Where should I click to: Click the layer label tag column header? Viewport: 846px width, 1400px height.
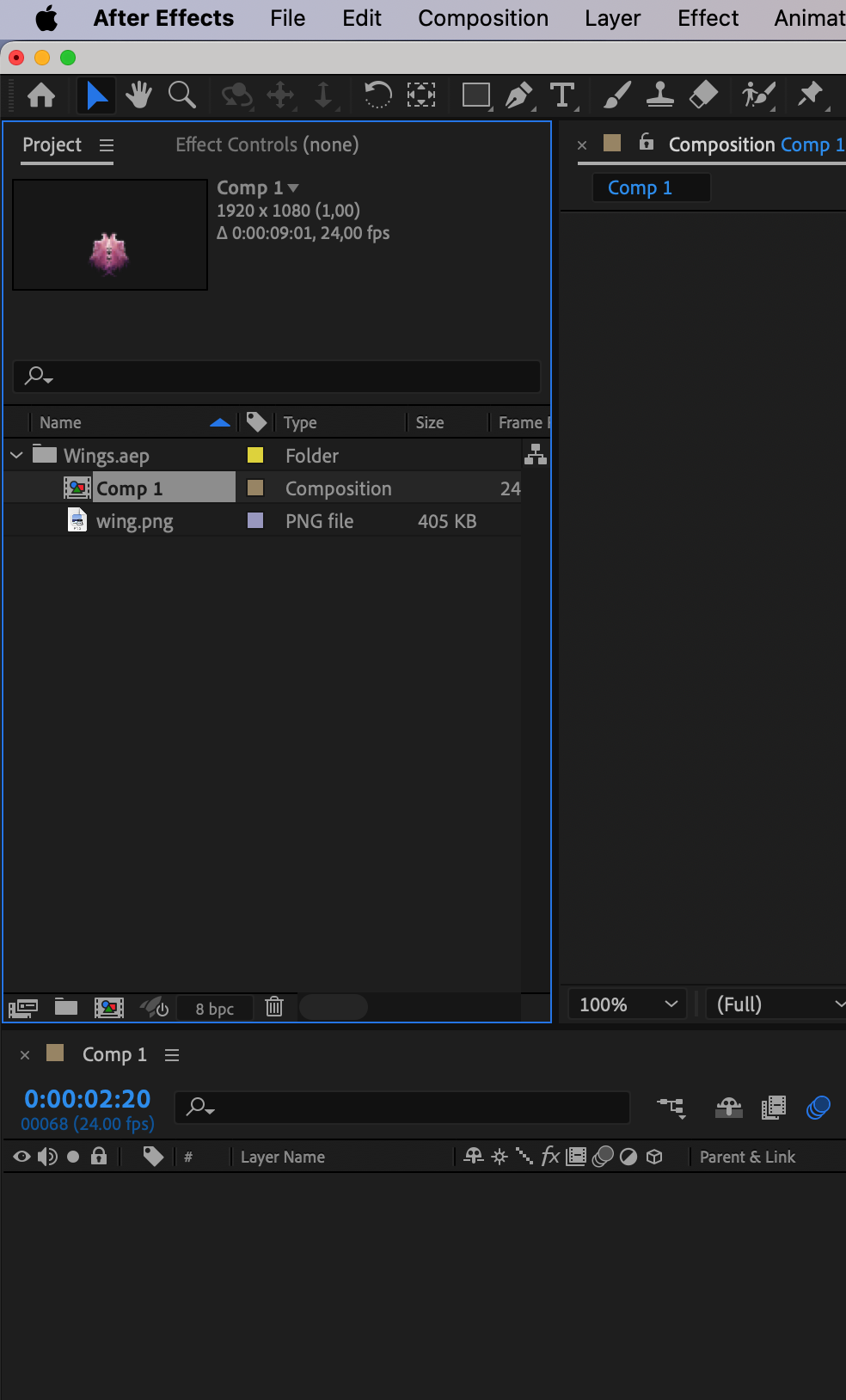pyautogui.click(x=153, y=1157)
